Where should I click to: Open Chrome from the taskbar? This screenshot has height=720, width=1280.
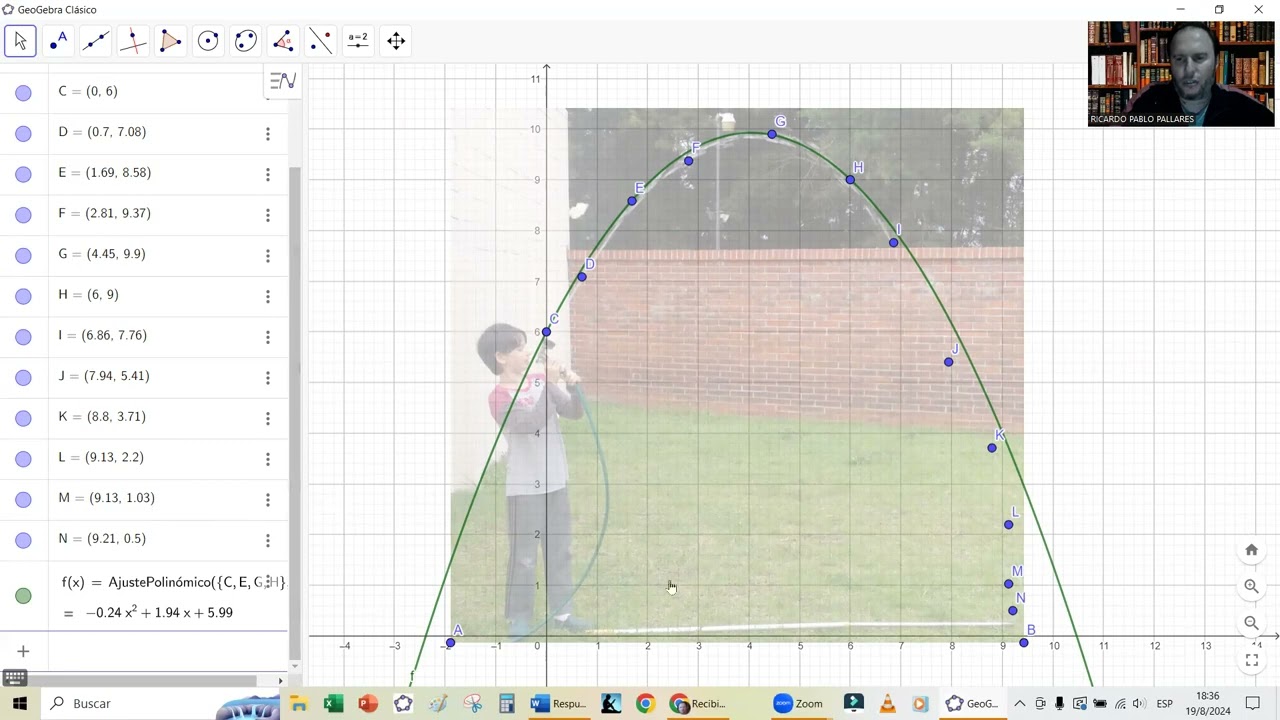coord(645,703)
